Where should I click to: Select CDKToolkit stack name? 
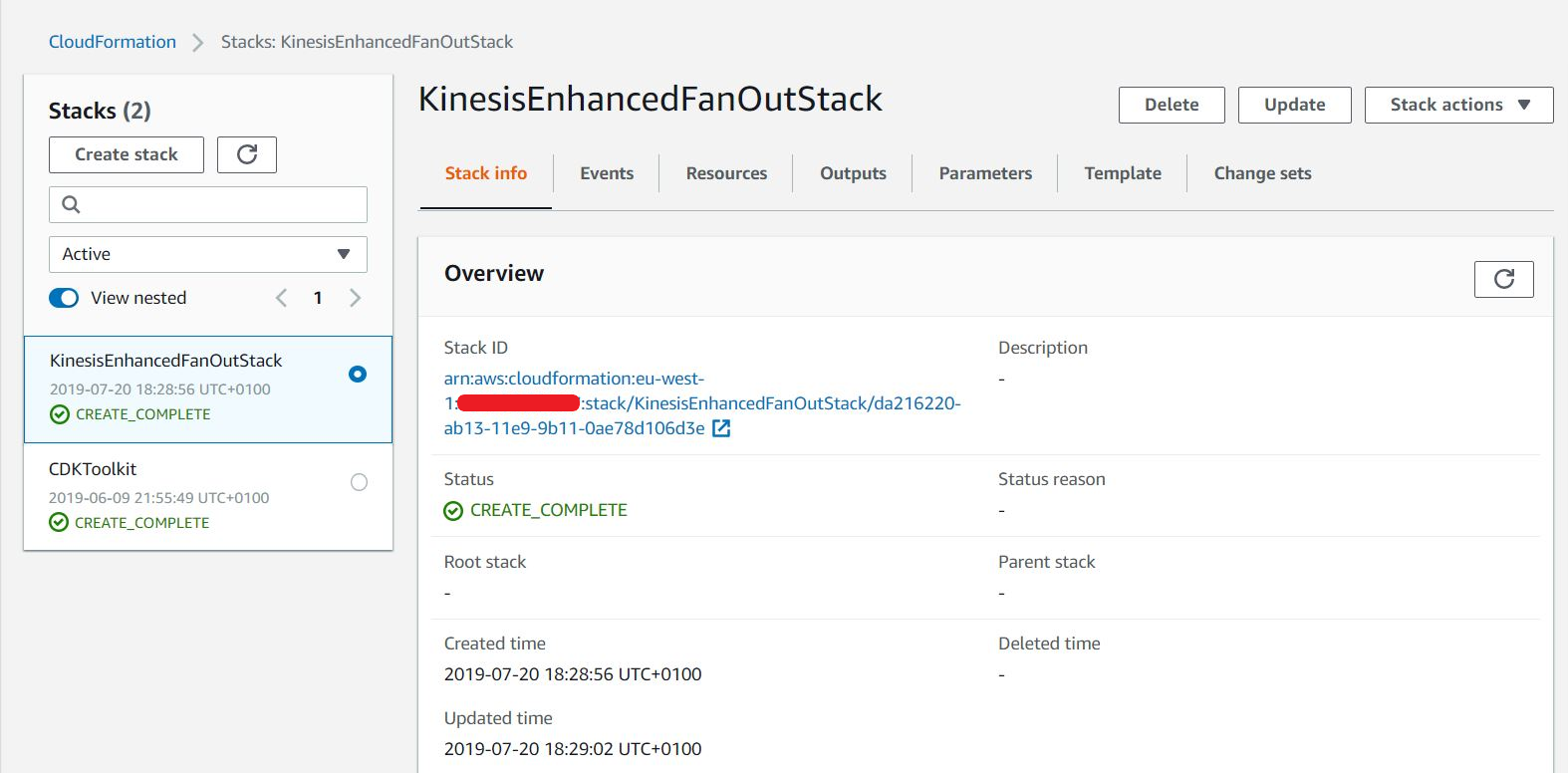[x=93, y=469]
